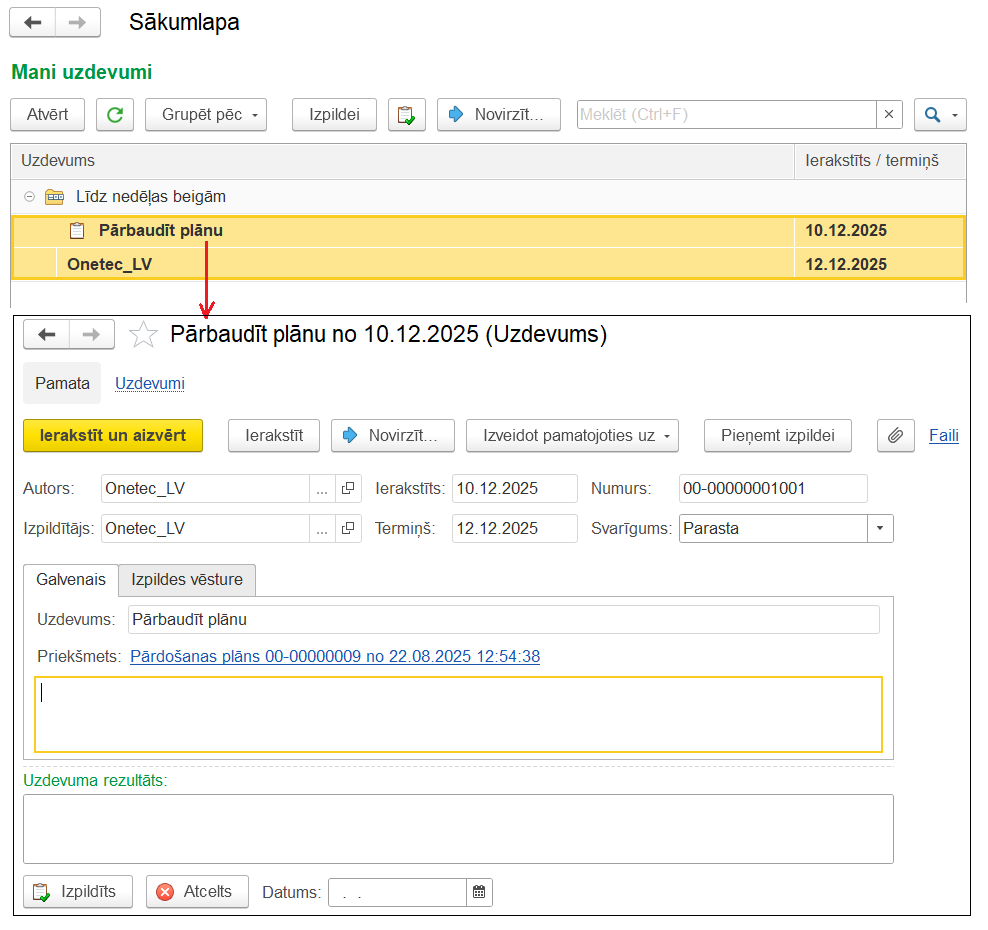988x930 pixels.
Task: Open the Pārdošanas plāns link
Action: pyautogui.click(x=335, y=657)
